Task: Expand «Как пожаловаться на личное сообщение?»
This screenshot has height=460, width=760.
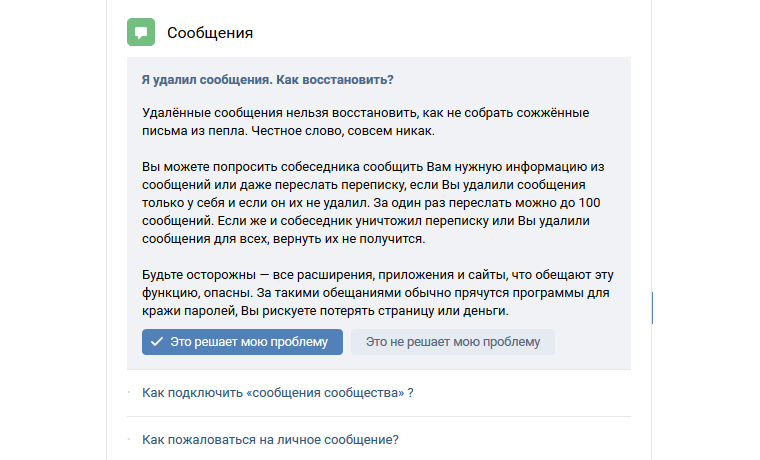Action: 270,440
